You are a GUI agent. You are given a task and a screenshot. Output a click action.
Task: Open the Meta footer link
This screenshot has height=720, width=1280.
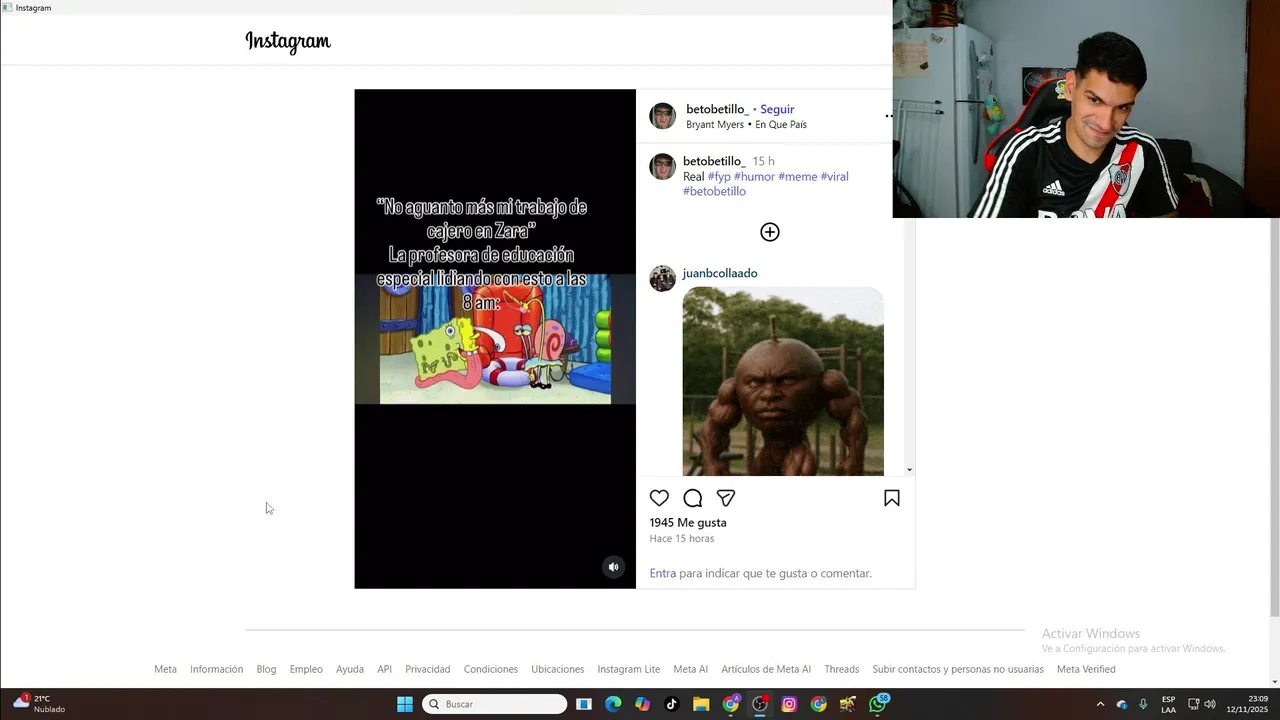tap(165, 669)
